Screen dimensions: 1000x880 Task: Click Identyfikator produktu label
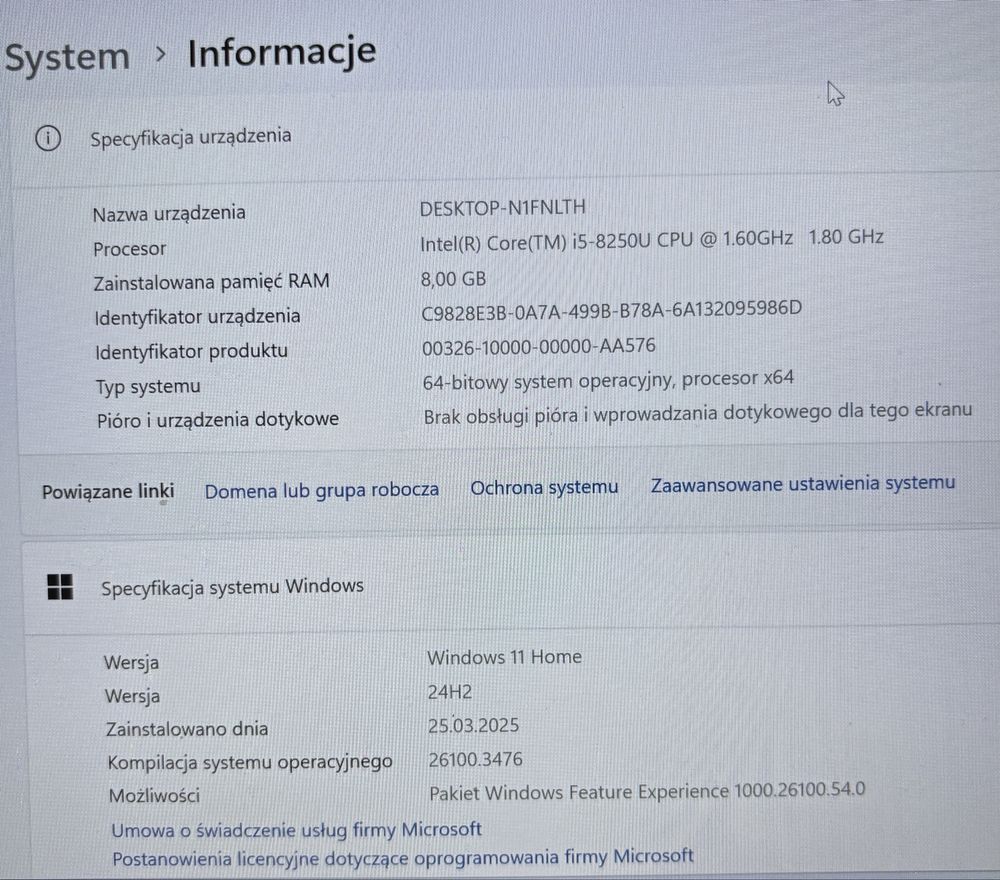[191, 351]
